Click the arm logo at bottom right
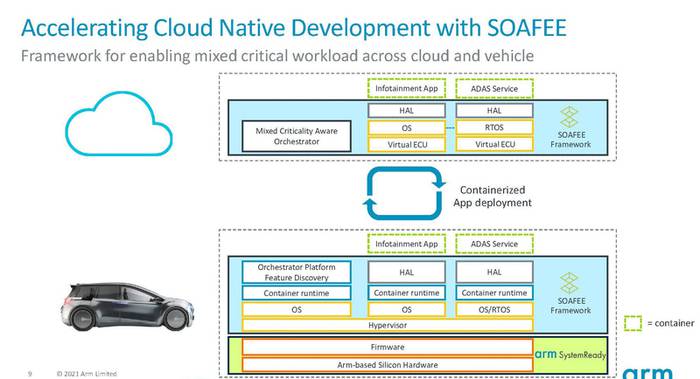 pyautogui.click(x=647, y=373)
